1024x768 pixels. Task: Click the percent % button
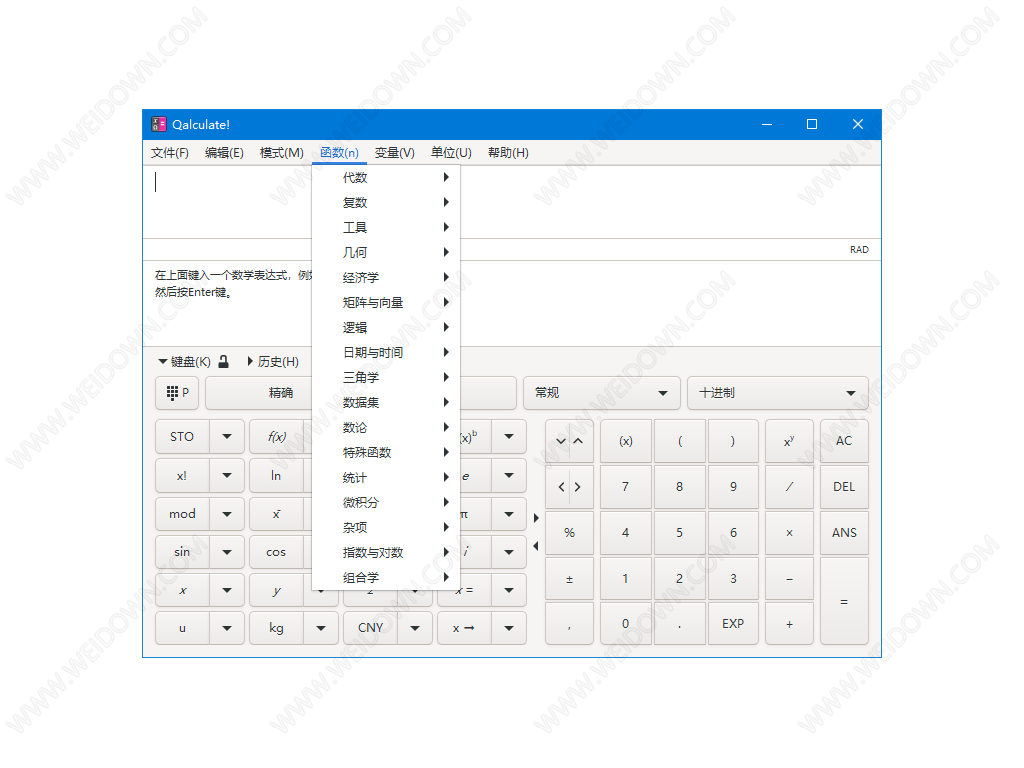pos(569,532)
